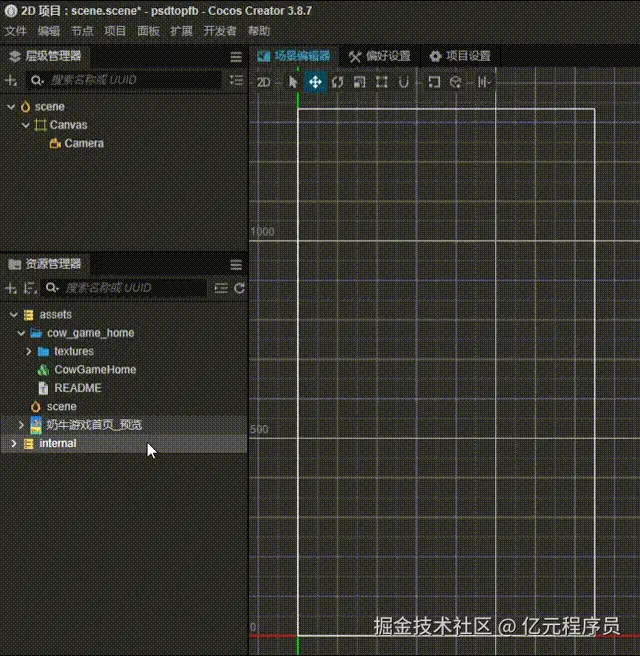640x656 pixels.
Task: Expand the internal database folder
Action: point(14,443)
